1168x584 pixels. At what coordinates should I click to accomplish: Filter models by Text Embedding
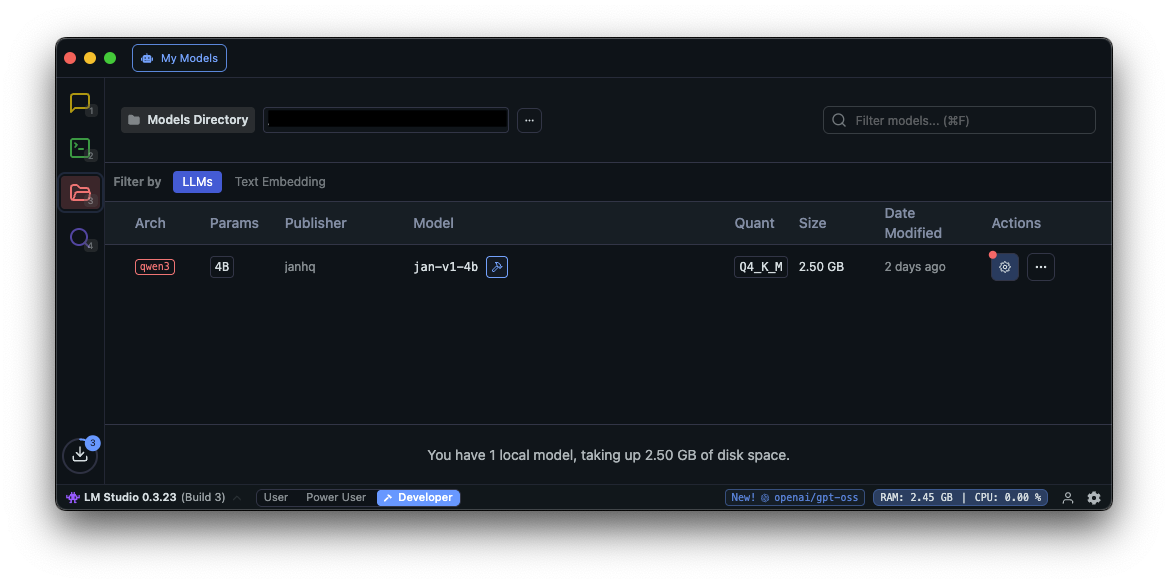pyautogui.click(x=280, y=182)
